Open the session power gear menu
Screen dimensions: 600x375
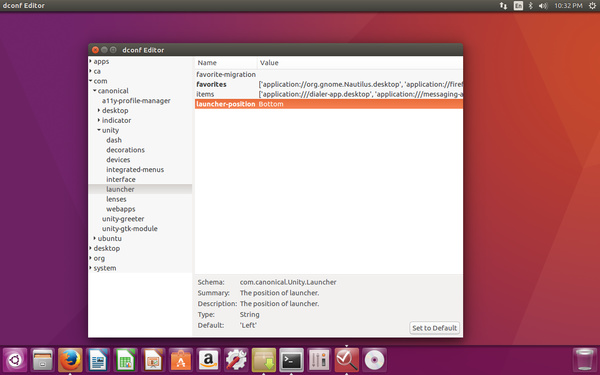tap(592, 5)
